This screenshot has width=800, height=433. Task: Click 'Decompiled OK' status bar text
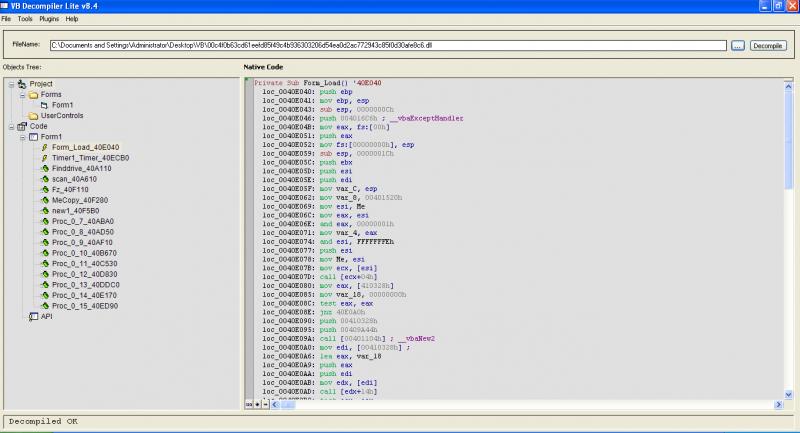(43, 421)
